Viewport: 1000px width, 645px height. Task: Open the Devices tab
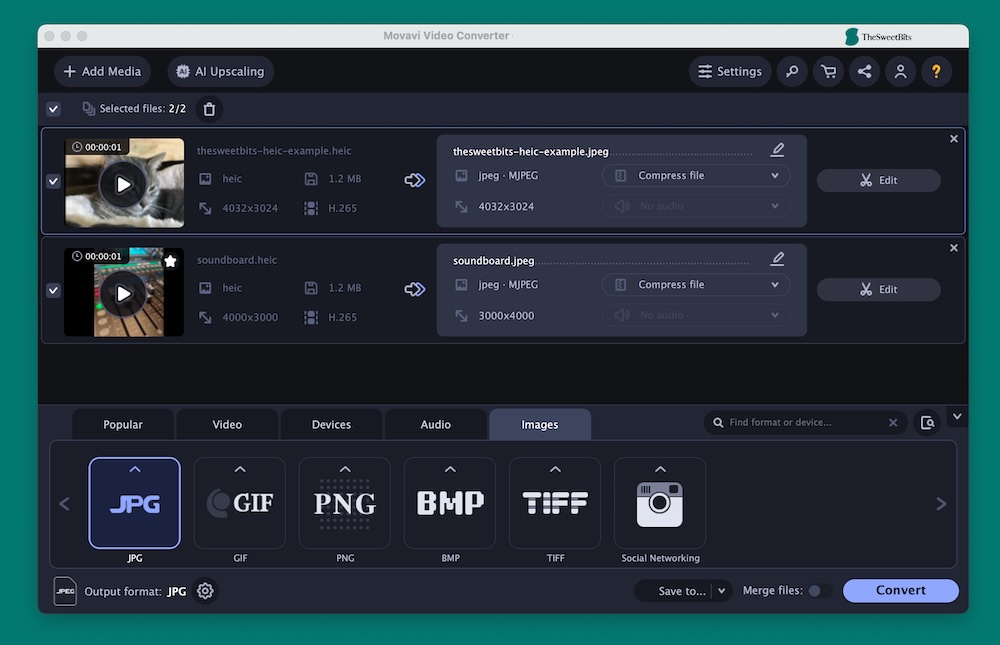pos(331,425)
